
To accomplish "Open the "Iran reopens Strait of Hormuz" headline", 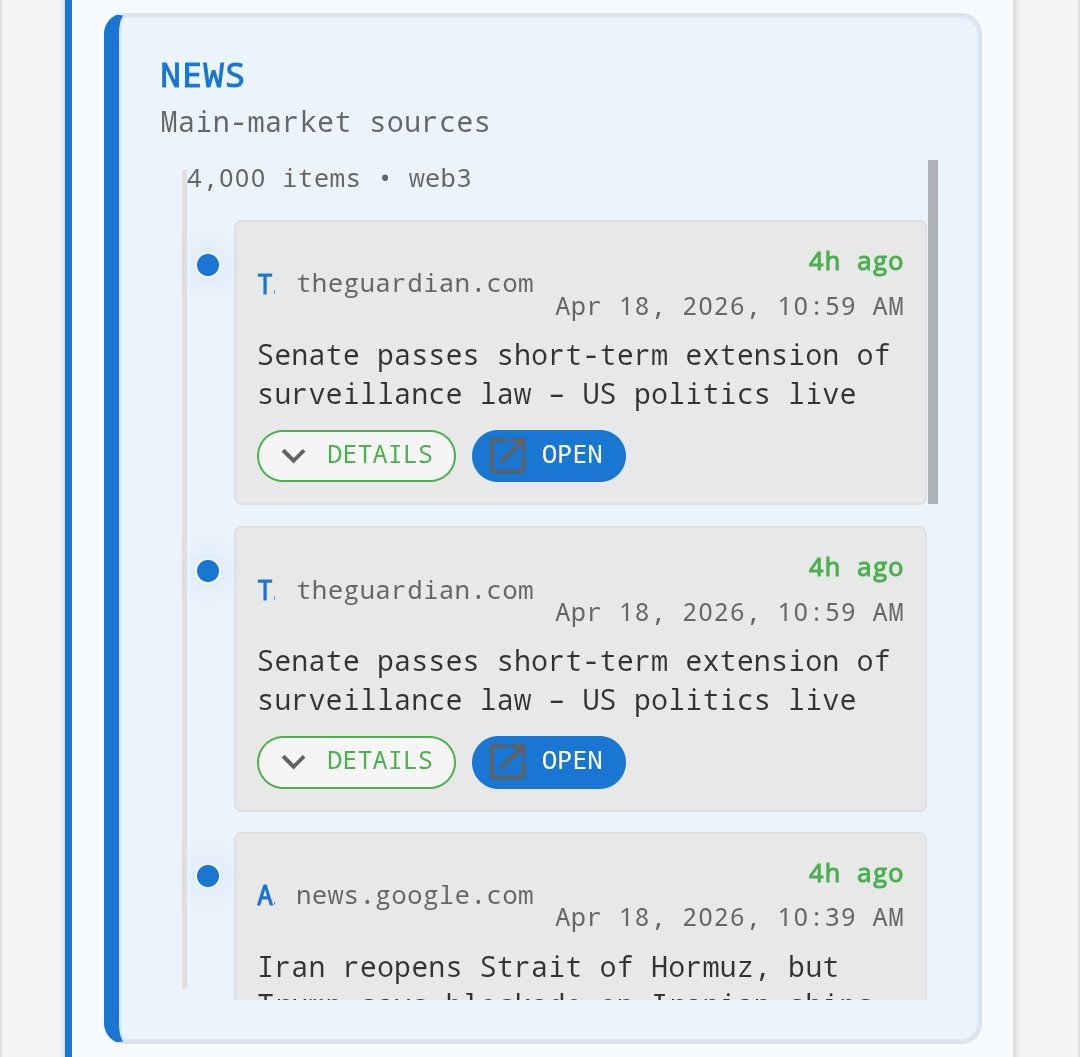I will (x=548, y=968).
